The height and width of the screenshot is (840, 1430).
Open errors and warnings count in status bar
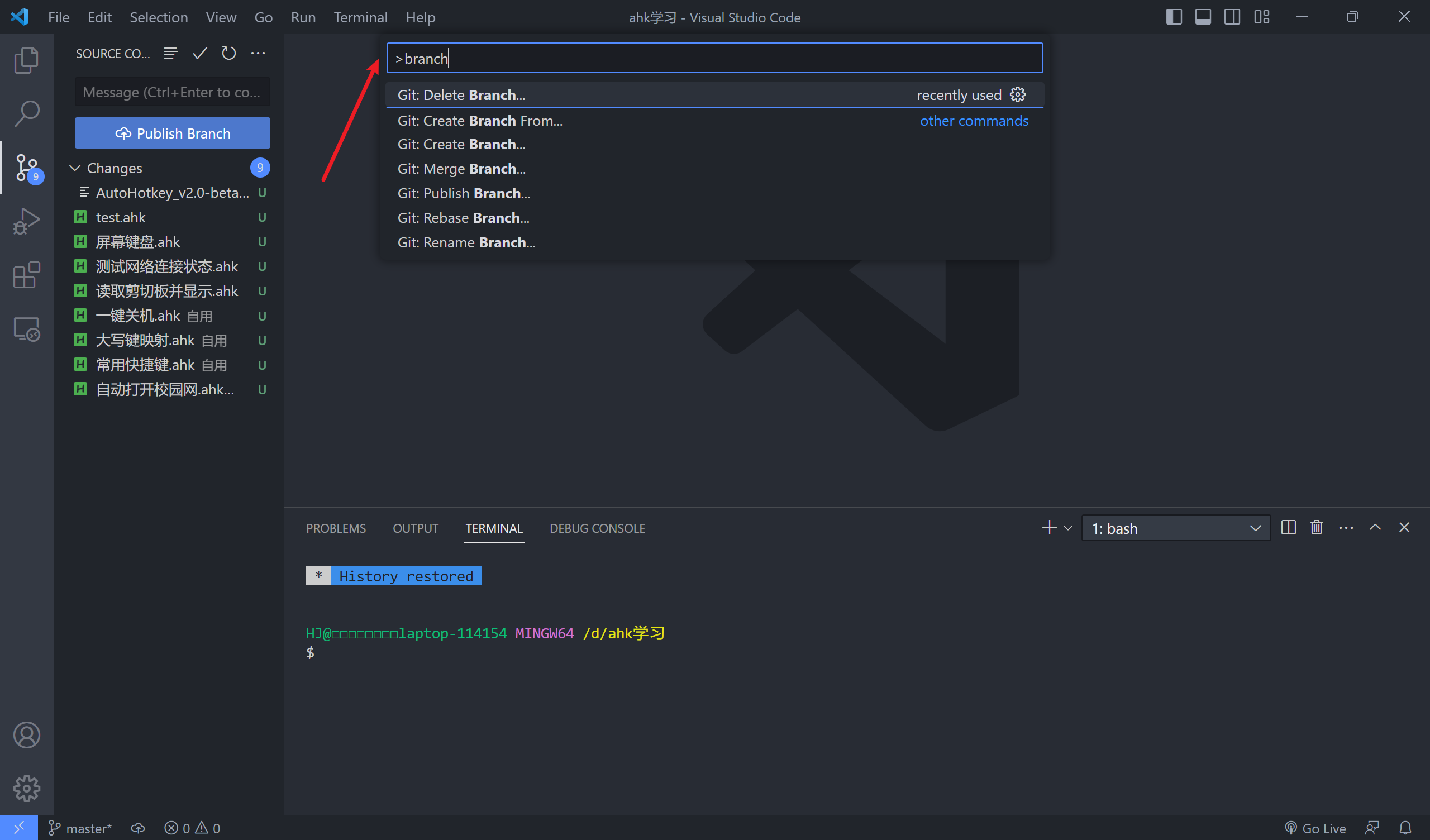[192, 829]
